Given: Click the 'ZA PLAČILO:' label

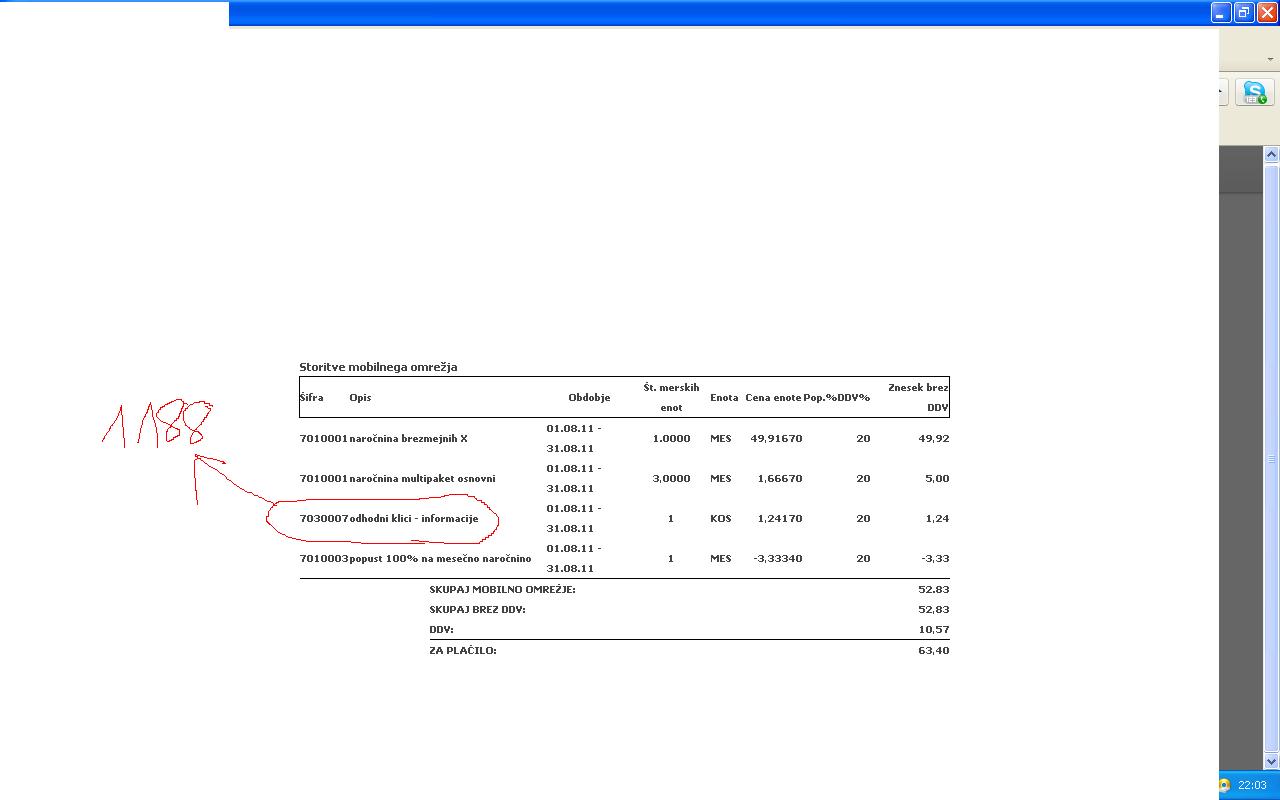Looking at the screenshot, I should [x=463, y=650].
